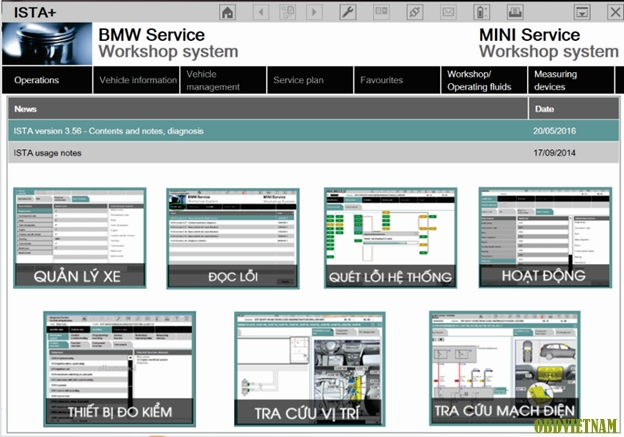Open the envelope message icon
Screen dimensions: 624x437
(448, 12)
